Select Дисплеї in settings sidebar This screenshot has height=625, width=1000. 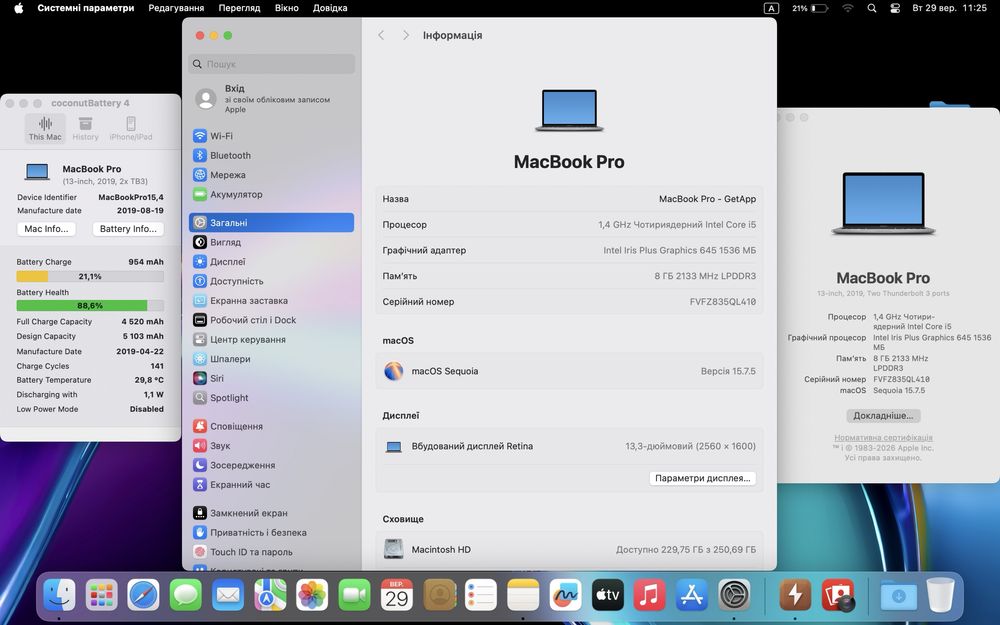(271, 261)
